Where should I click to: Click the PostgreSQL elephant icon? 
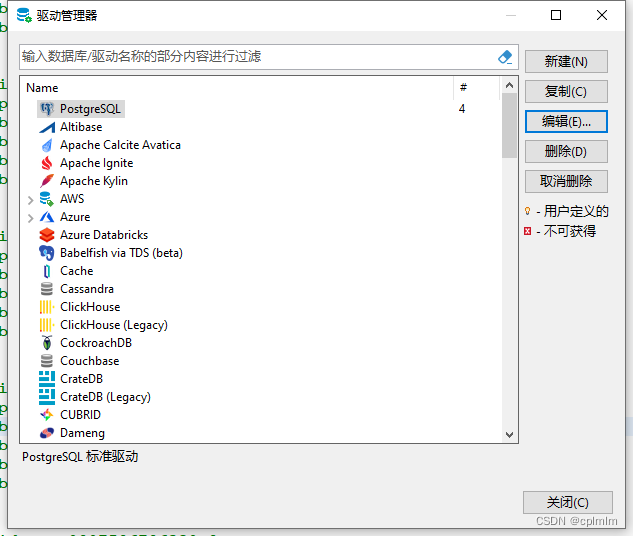[x=47, y=109]
